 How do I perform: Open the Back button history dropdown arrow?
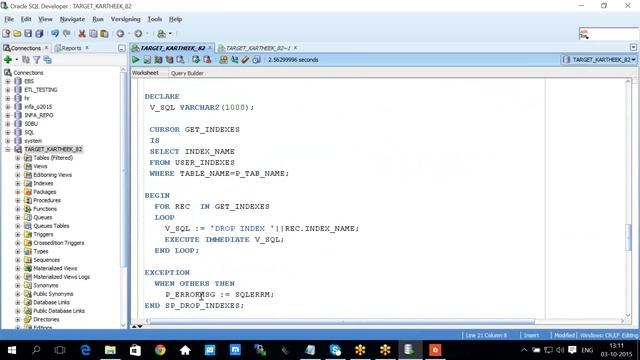tap(129, 34)
